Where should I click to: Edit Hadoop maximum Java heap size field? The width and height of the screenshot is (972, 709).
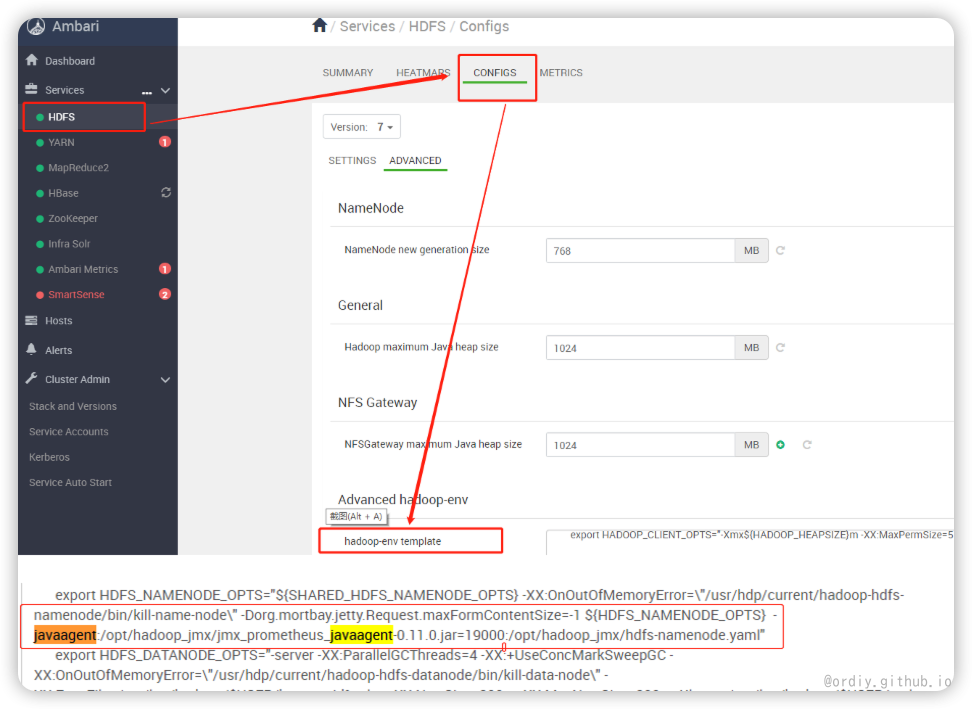click(x=640, y=348)
